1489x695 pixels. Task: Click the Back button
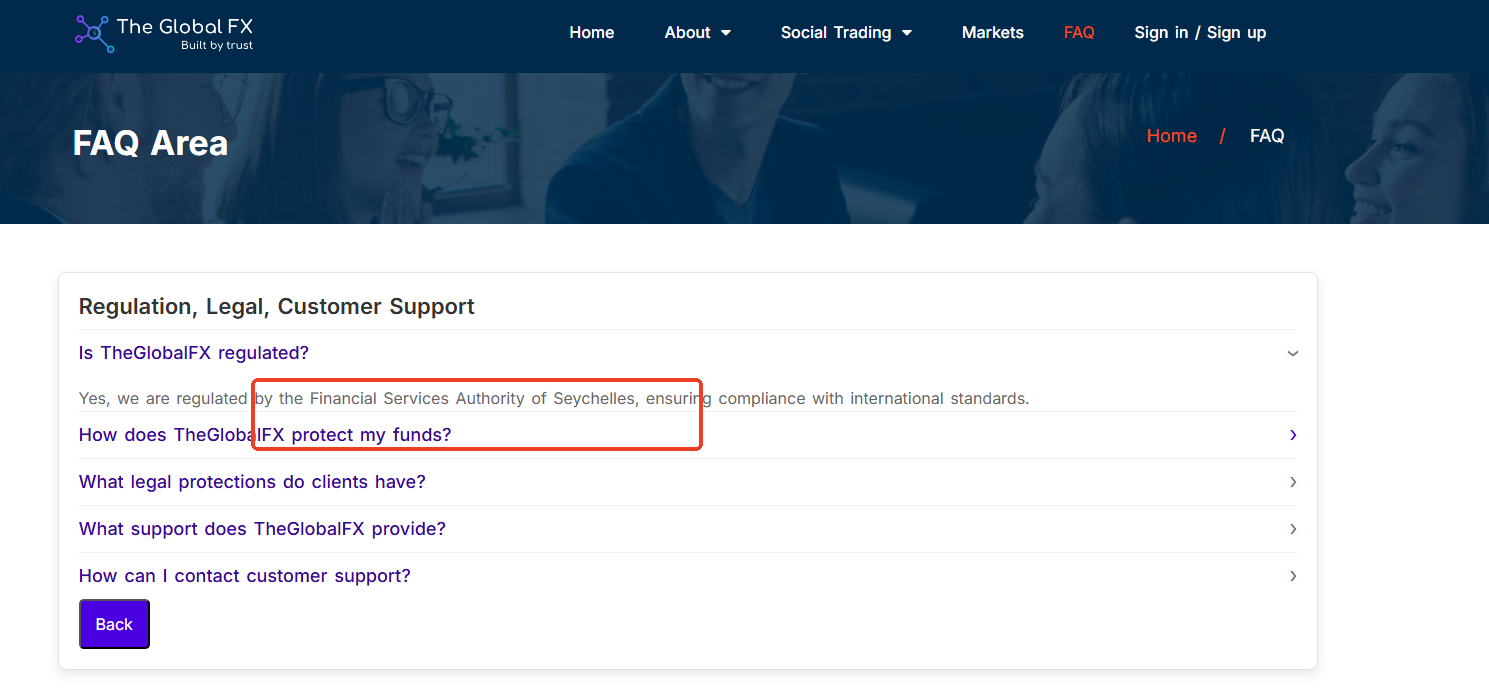click(114, 624)
